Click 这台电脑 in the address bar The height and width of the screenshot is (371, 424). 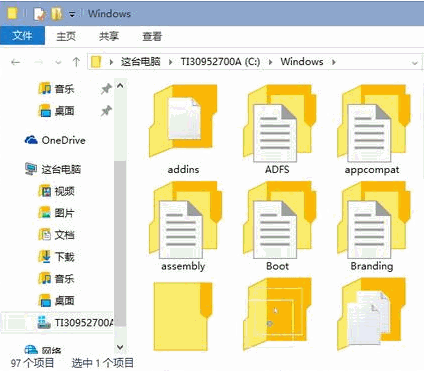[x=140, y=62]
